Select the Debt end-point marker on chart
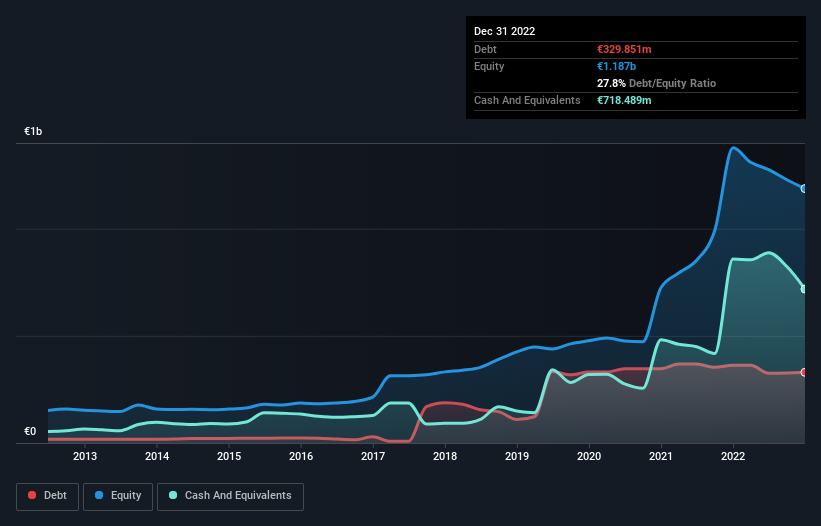The image size is (821, 526). click(x=804, y=373)
